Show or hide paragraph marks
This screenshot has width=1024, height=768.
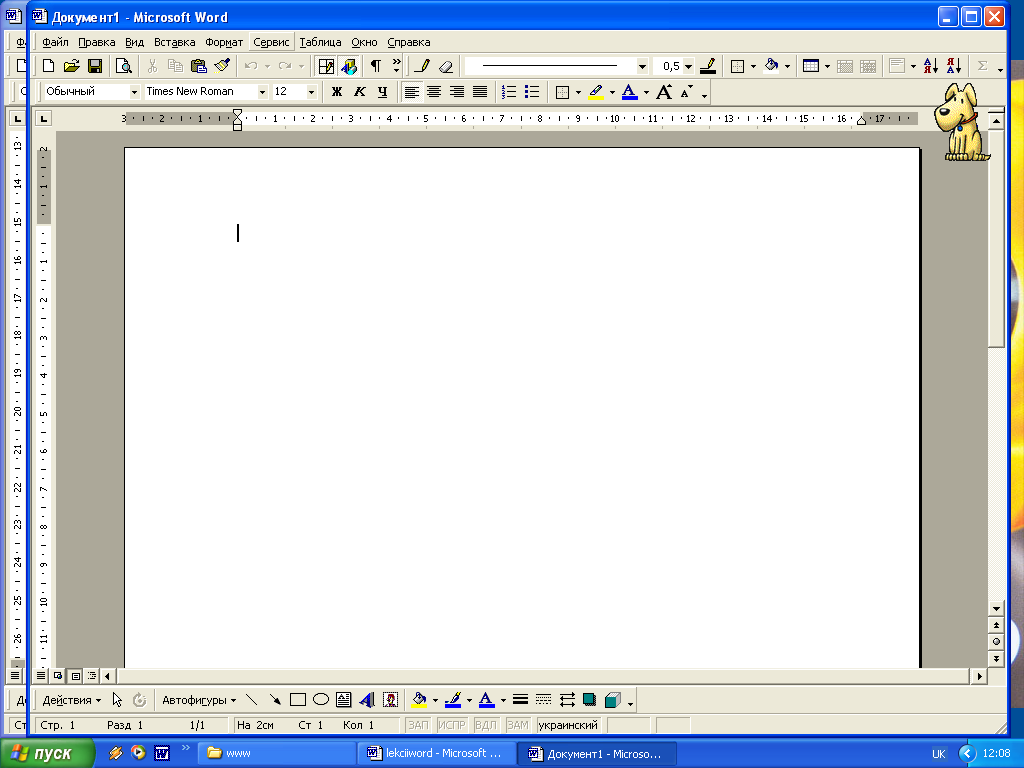(376, 66)
